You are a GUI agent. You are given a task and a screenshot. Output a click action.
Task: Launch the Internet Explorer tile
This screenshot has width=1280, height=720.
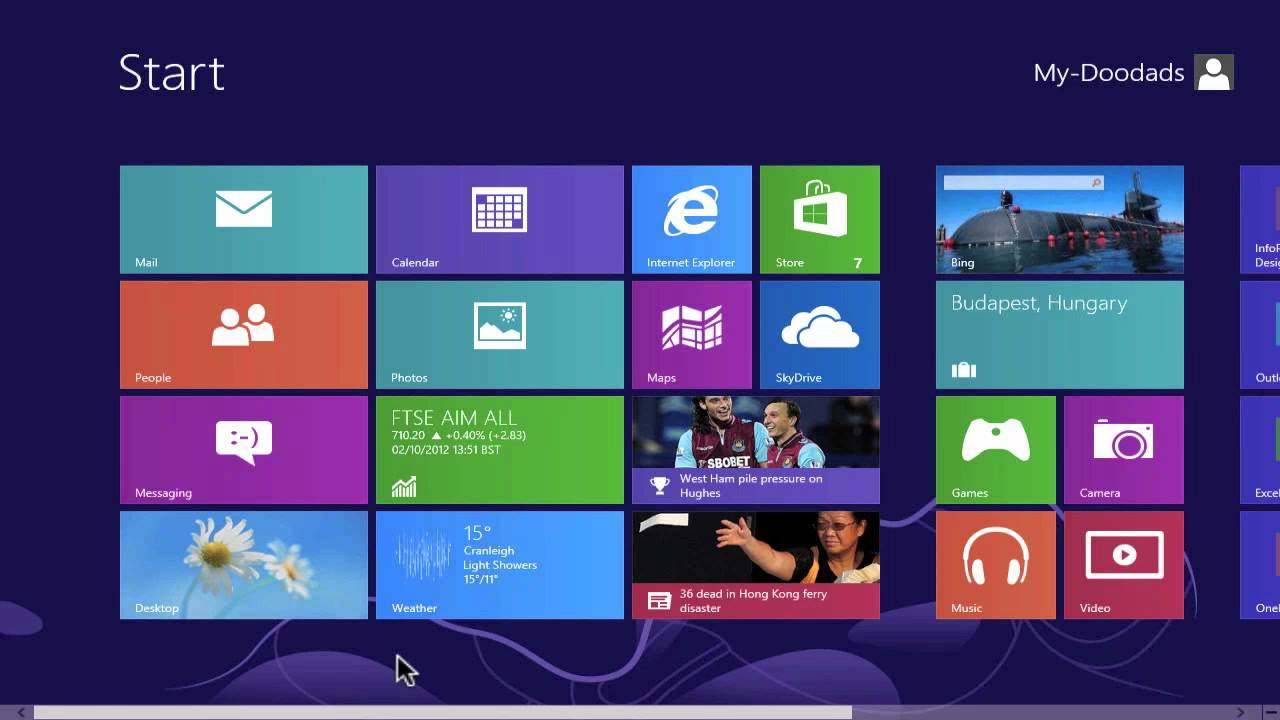click(692, 219)
